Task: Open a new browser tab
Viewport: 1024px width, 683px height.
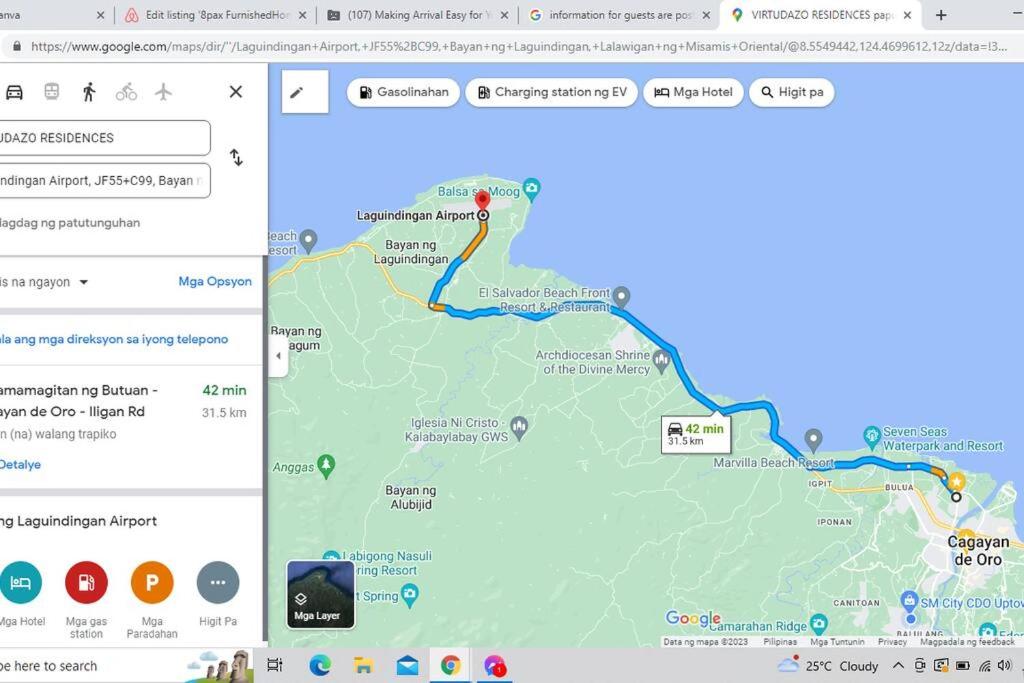Action: 941,15
